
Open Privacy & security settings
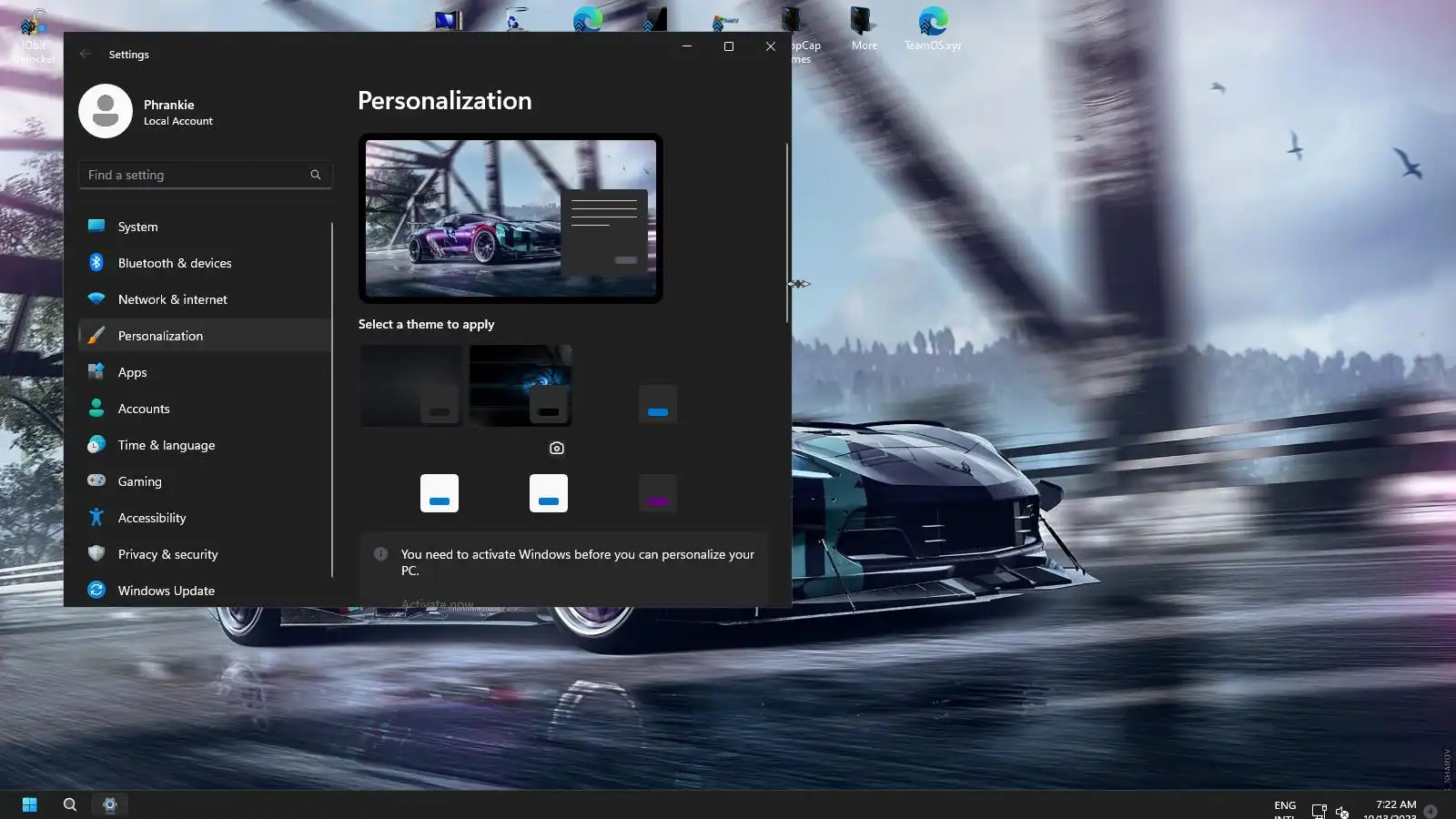pyautogui.click(x=205, y=554)
